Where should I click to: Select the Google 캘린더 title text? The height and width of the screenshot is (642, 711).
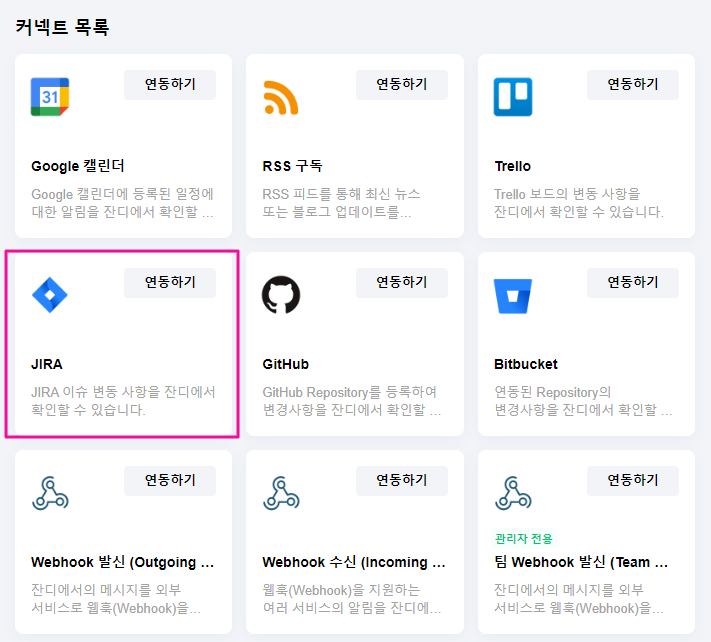pyautogui.click(x=78, y=166)
